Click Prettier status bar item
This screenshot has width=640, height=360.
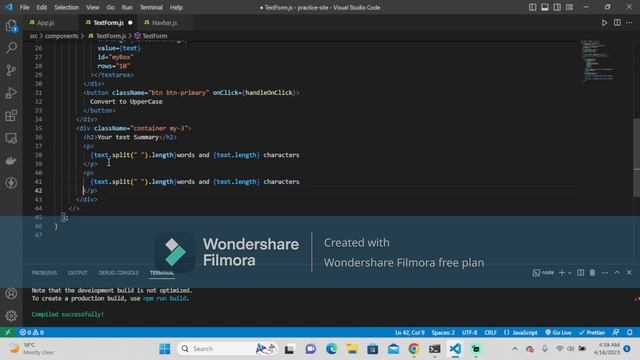tap(592, 332)
